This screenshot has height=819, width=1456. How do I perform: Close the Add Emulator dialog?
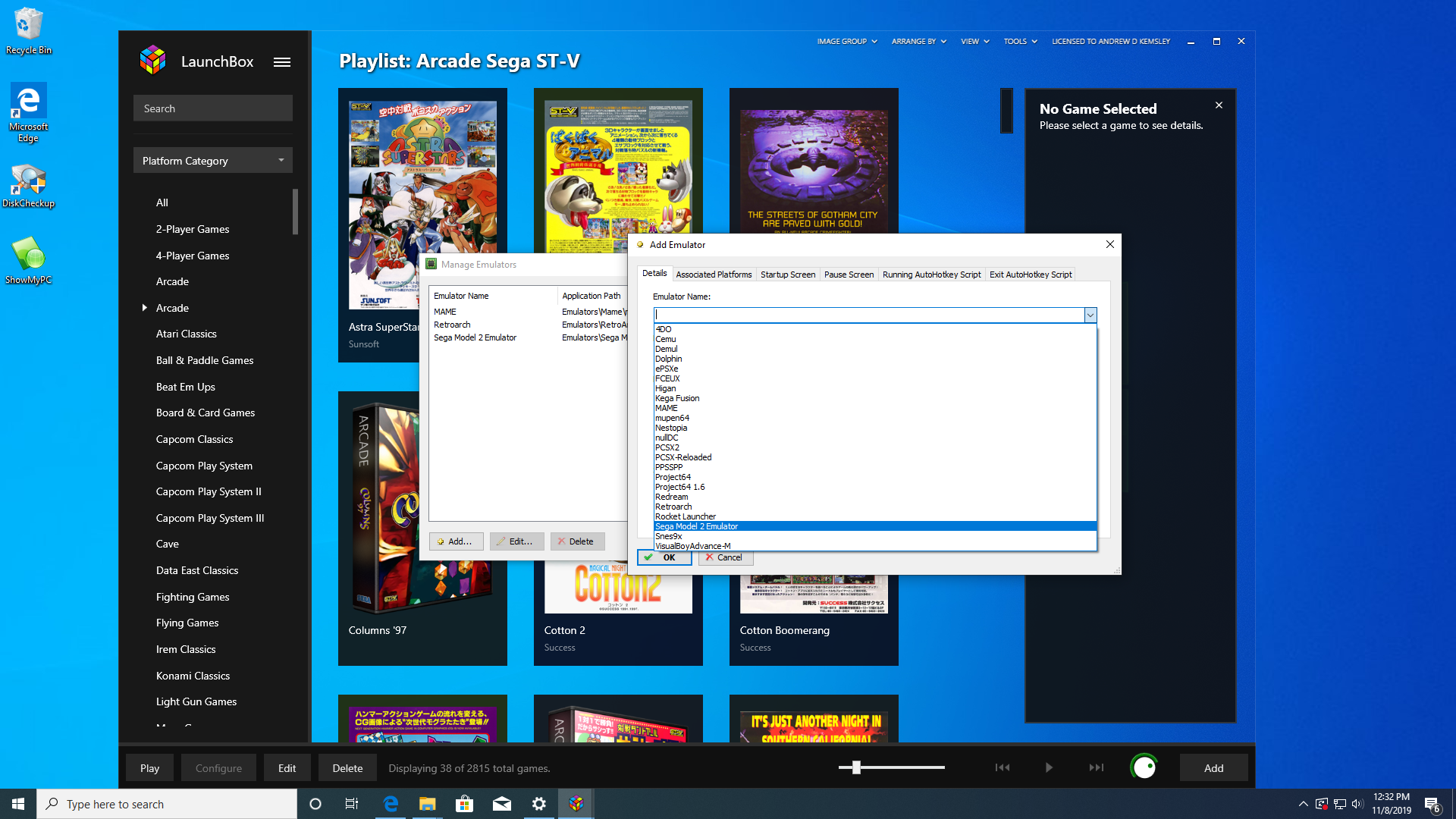1109,244
